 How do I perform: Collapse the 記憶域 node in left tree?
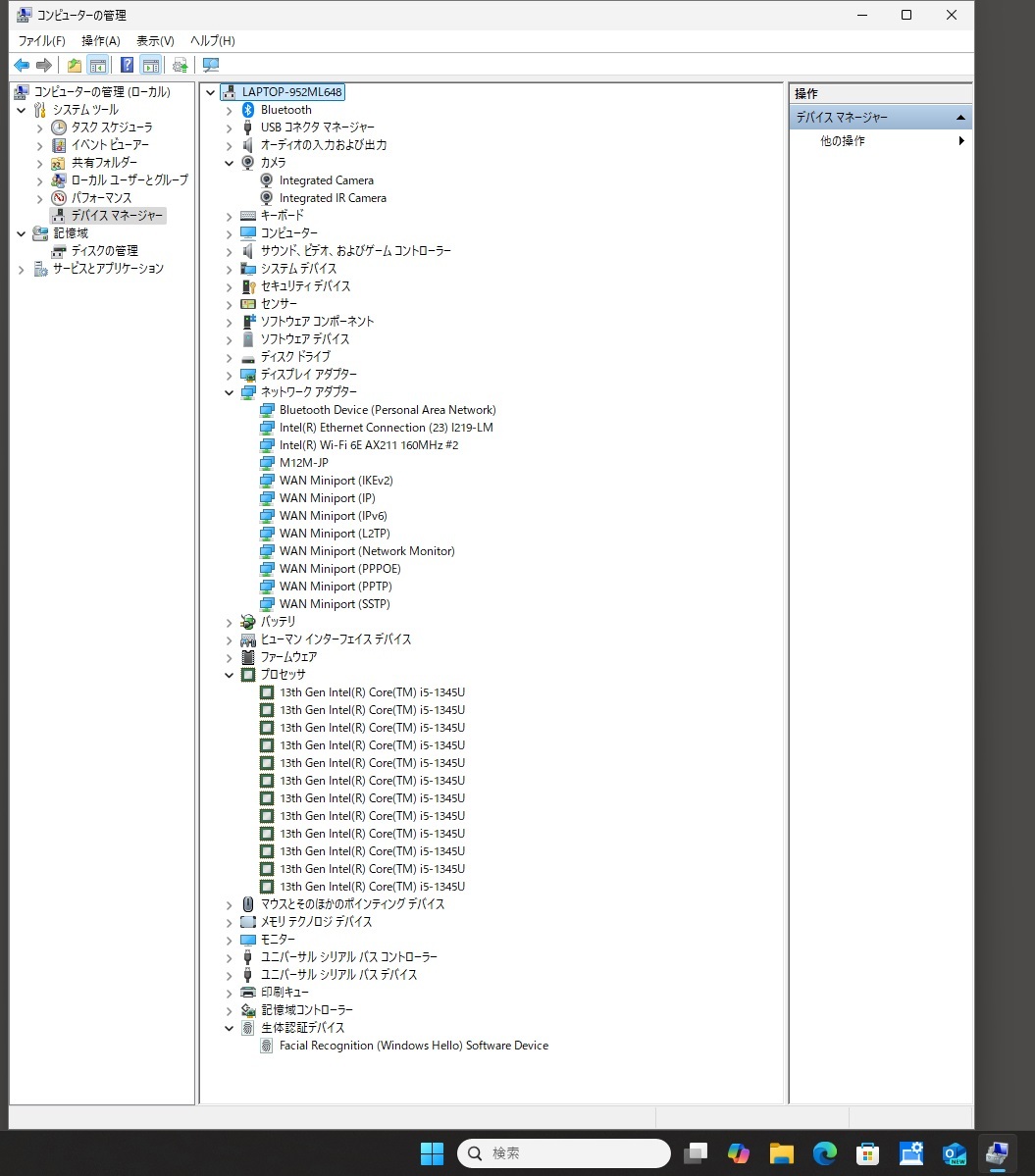coord(21,233)
